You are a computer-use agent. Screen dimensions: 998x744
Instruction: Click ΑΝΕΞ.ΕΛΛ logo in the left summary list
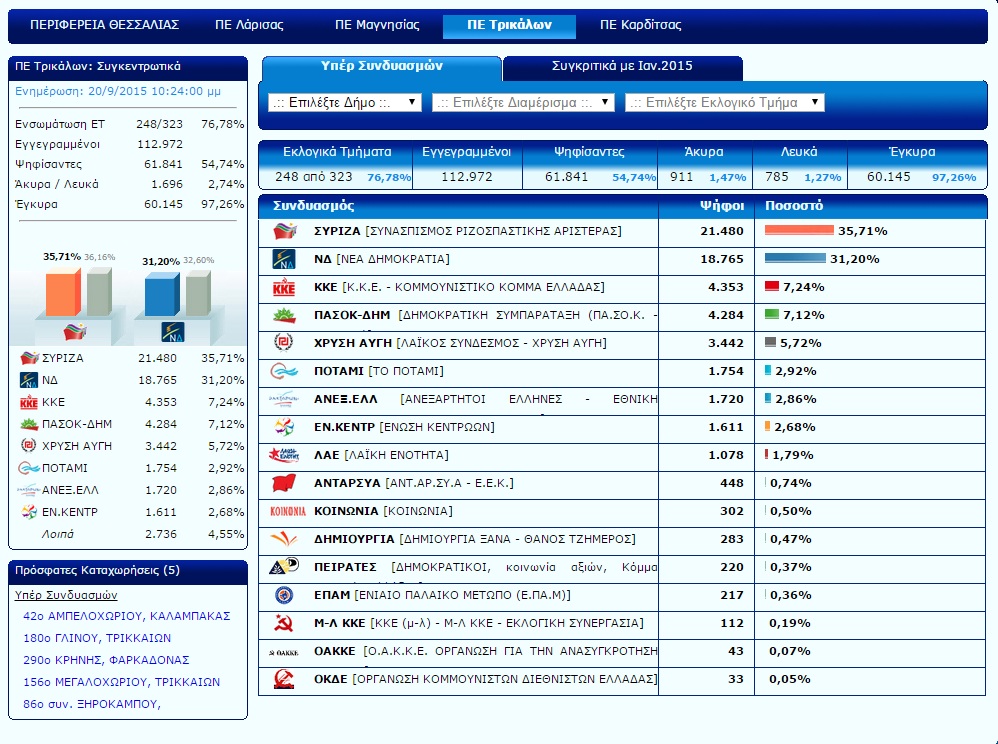tap(29, 490)
